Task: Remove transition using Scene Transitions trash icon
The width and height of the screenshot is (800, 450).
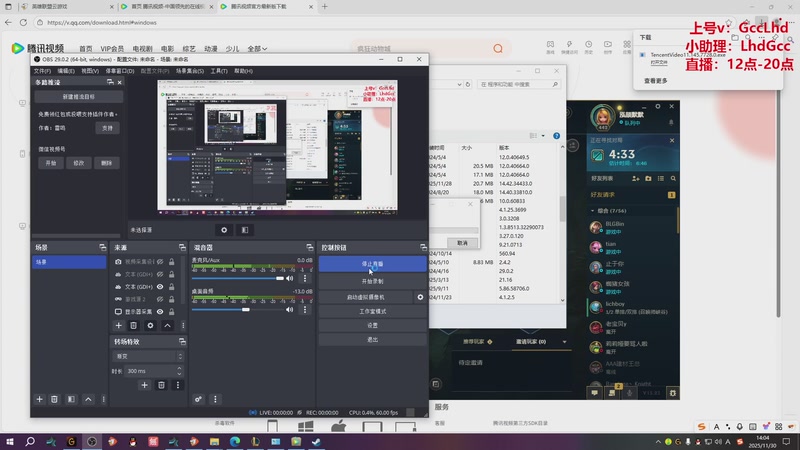Action: (161, 385)
